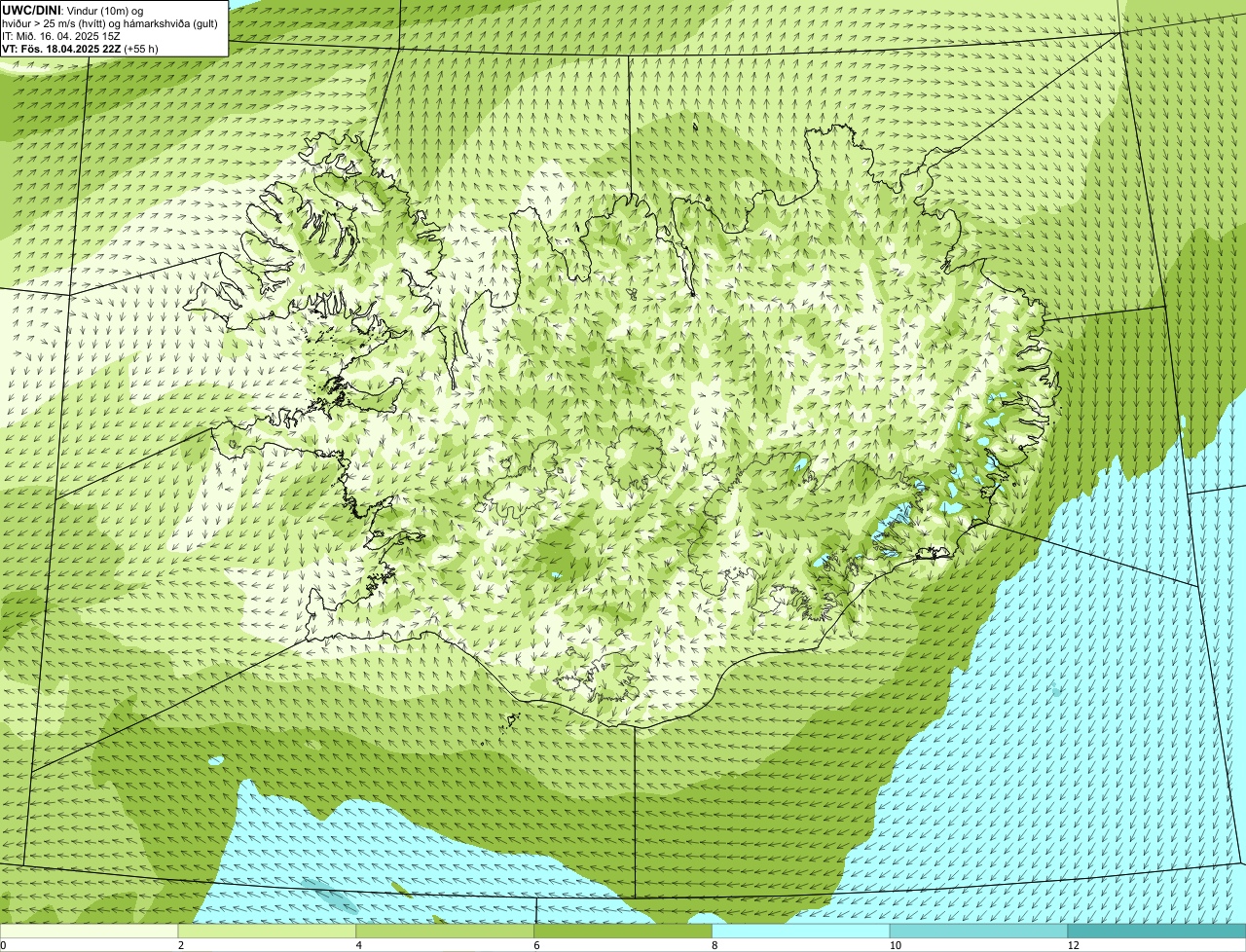Click the "IT: Mið. 16. 04. 2025 15Z" line

point(61,36)
